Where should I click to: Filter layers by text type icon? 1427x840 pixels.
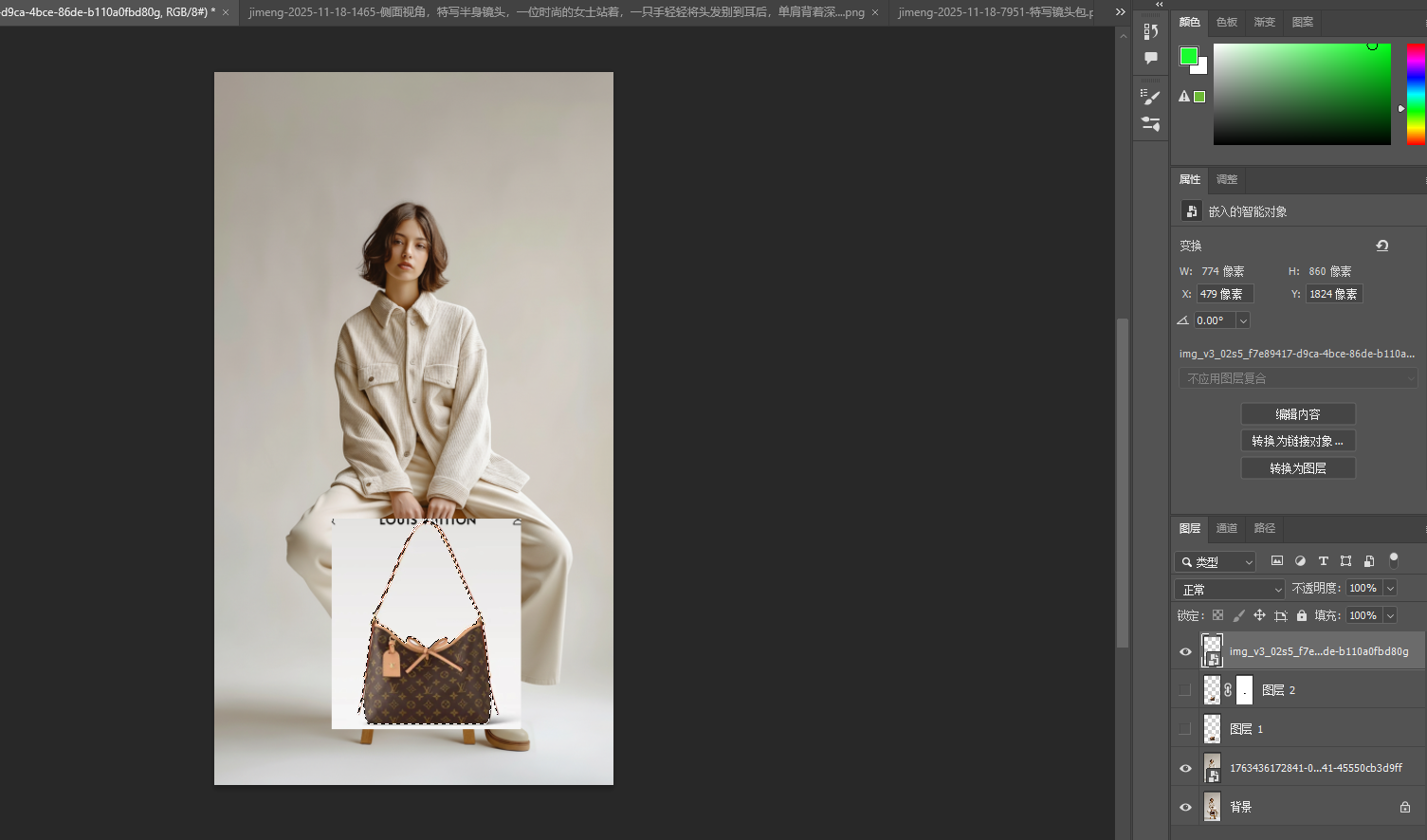coord(1323,561)
